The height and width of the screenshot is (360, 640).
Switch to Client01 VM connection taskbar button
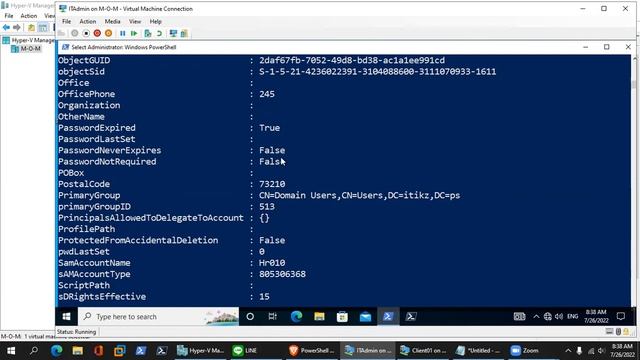pos(423,351)
